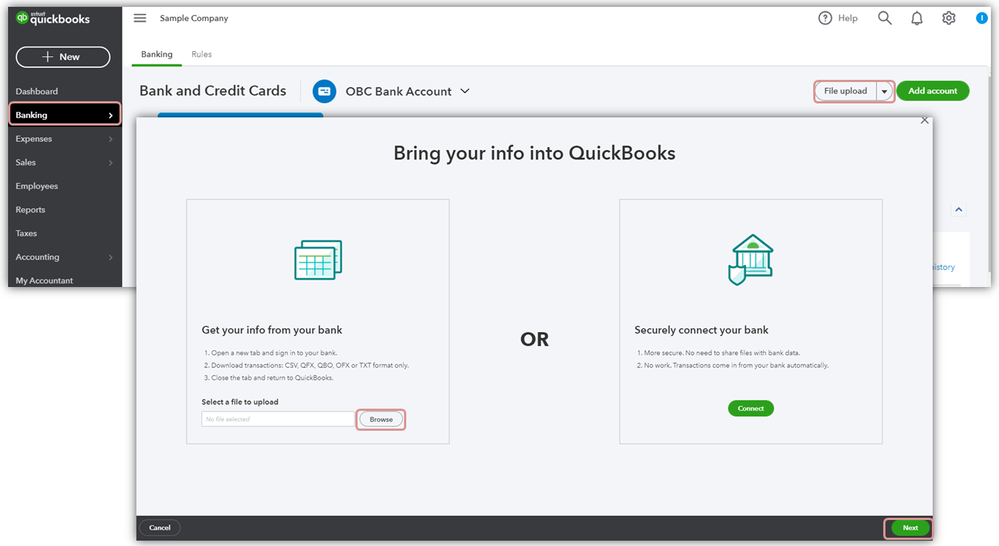
Task: Expand the OBC Bank Account chevron
Action: [x=465, y=91]
